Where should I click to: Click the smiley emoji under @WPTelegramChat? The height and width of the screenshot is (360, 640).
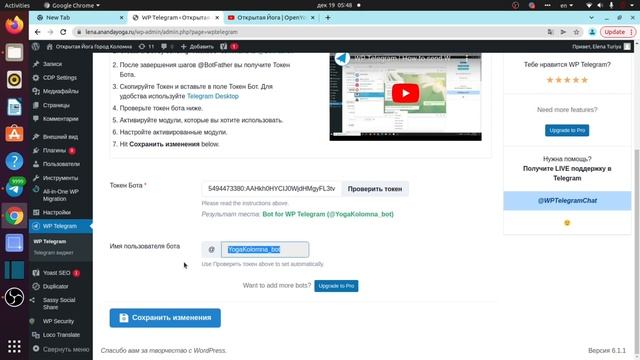coord(567,223)
